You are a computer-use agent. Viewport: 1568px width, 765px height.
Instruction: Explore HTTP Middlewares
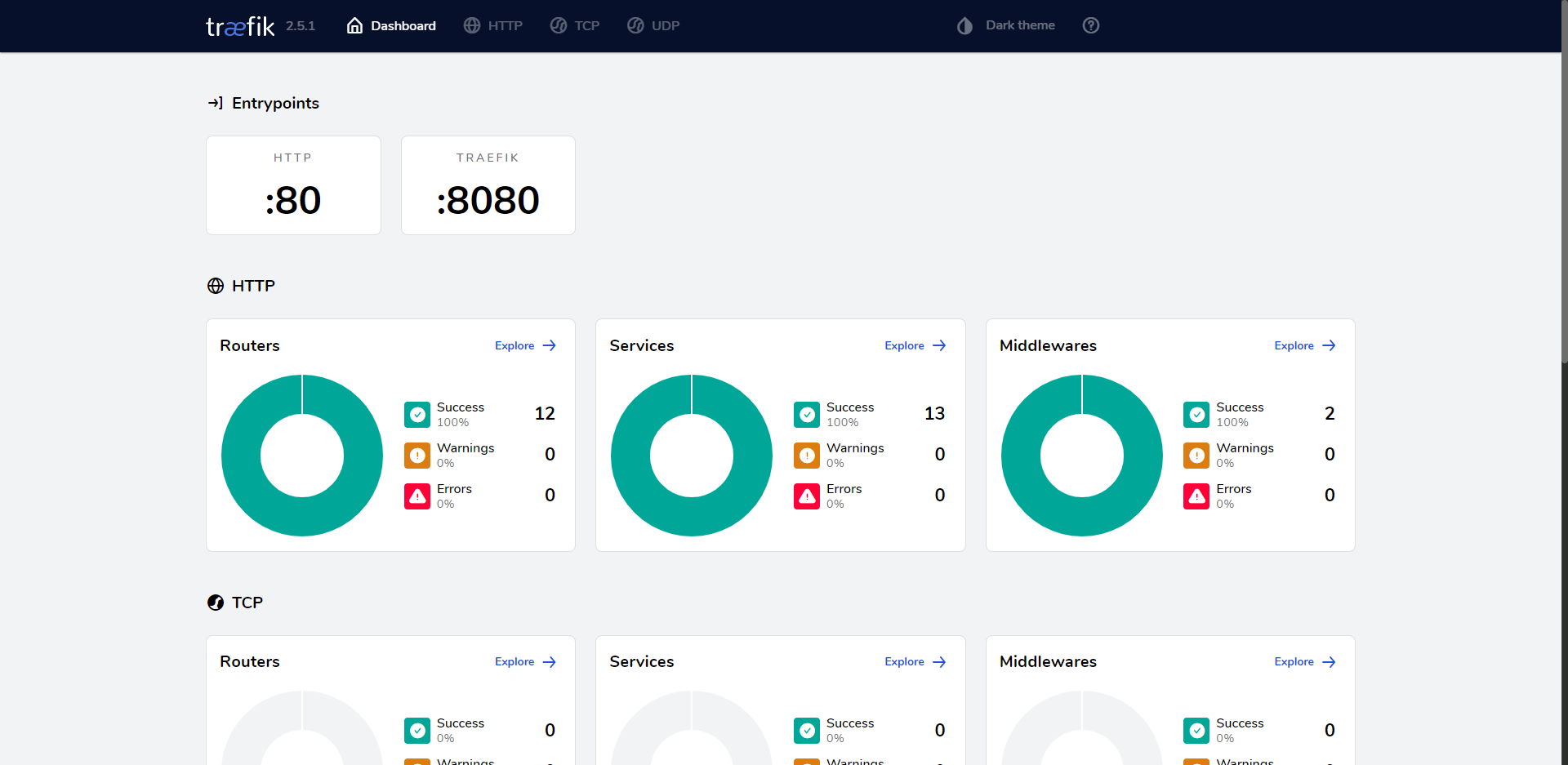pyautogui.click(x=1304, y=345)
